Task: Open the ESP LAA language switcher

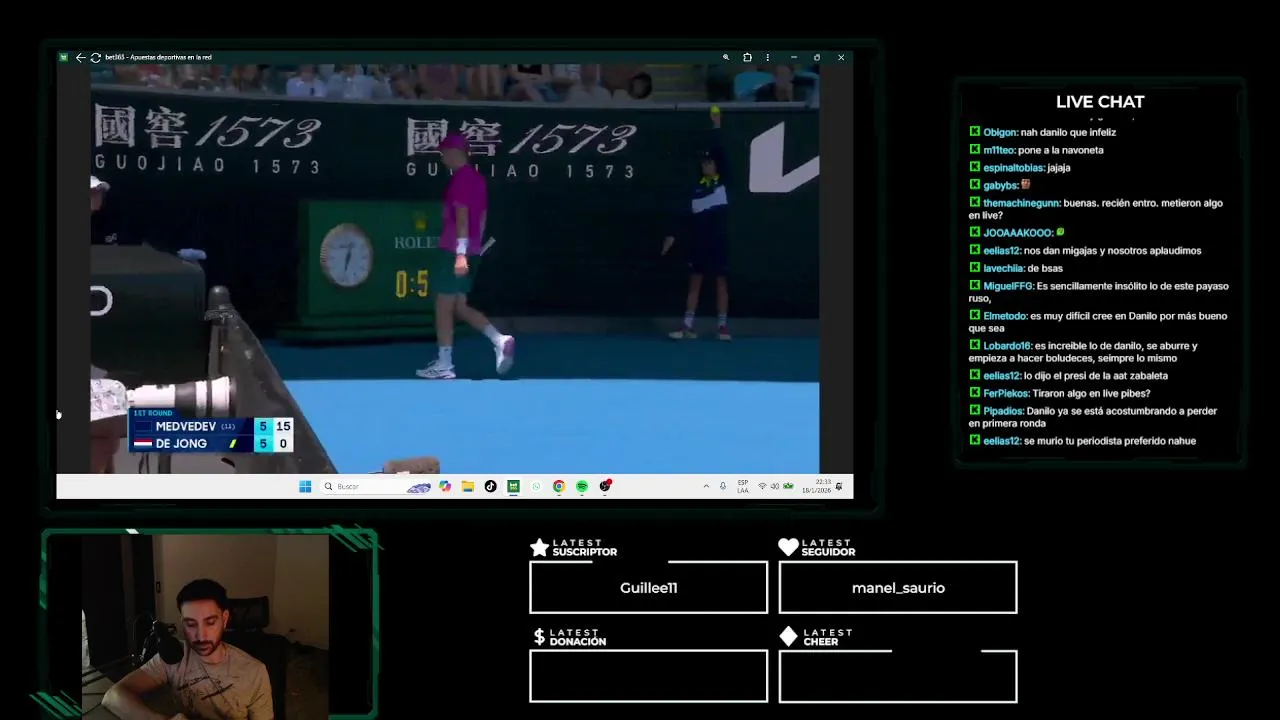Action: [x=742, y=486]
